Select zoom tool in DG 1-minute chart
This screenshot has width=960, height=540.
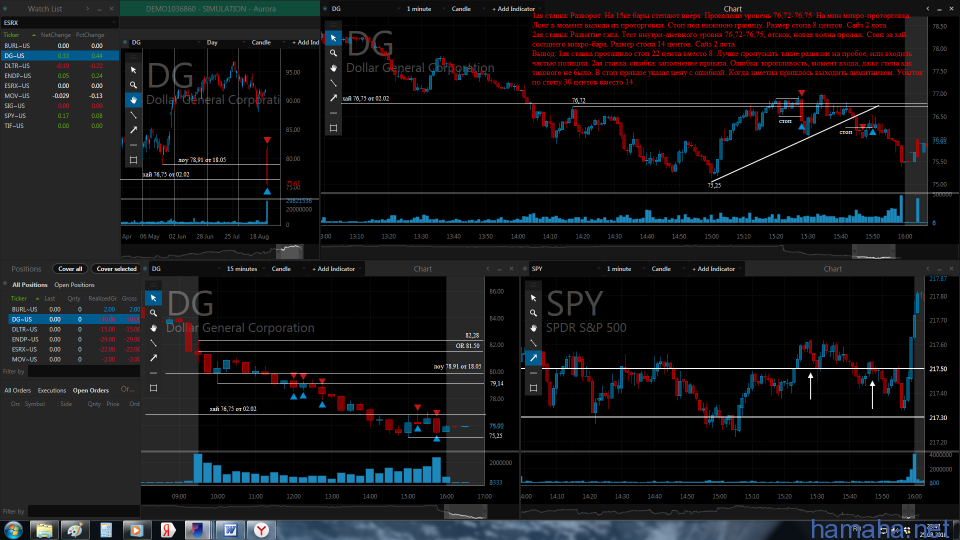(x=333, y=53)
